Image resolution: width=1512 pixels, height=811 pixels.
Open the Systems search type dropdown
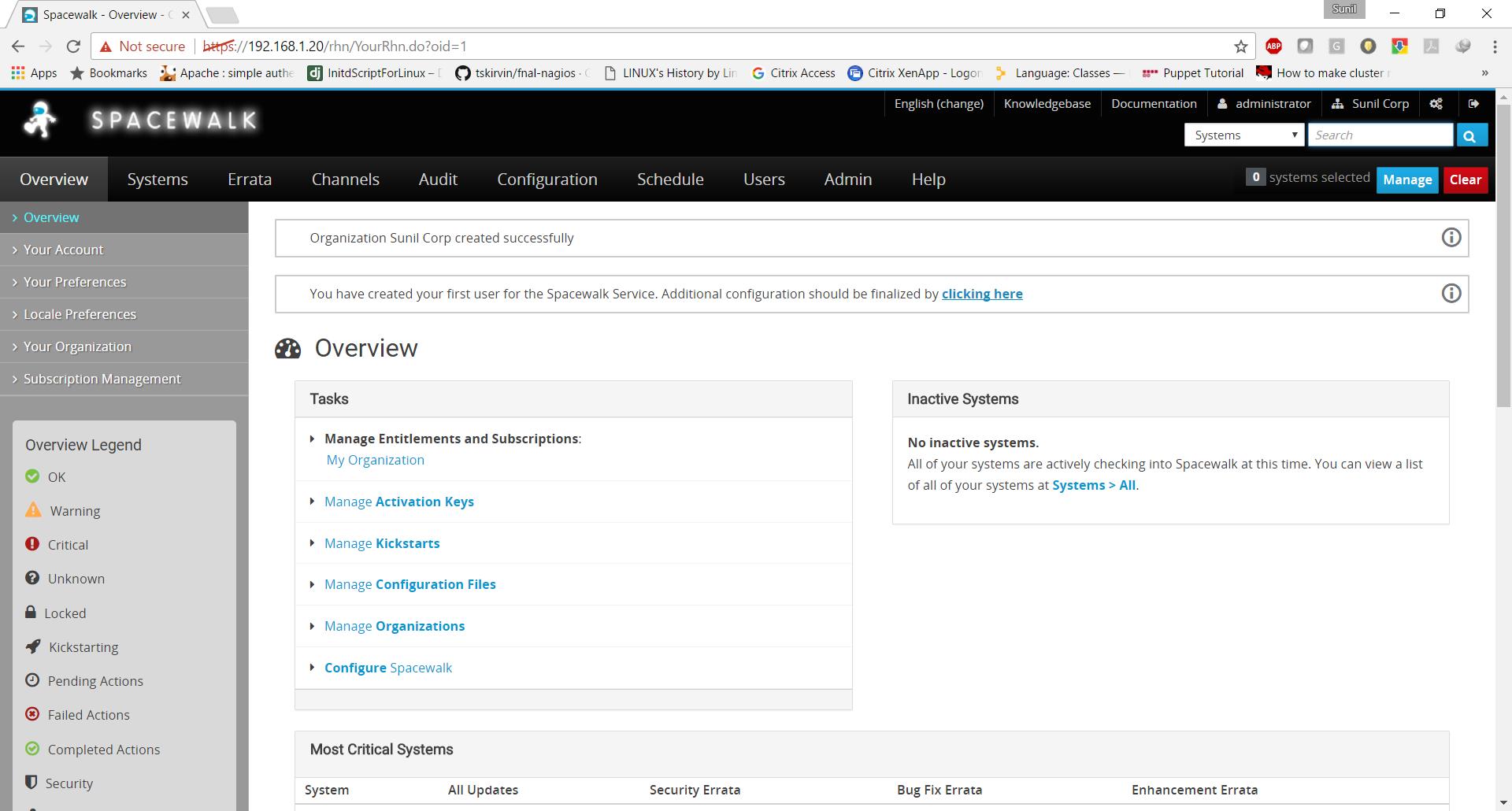point(1244,135)
